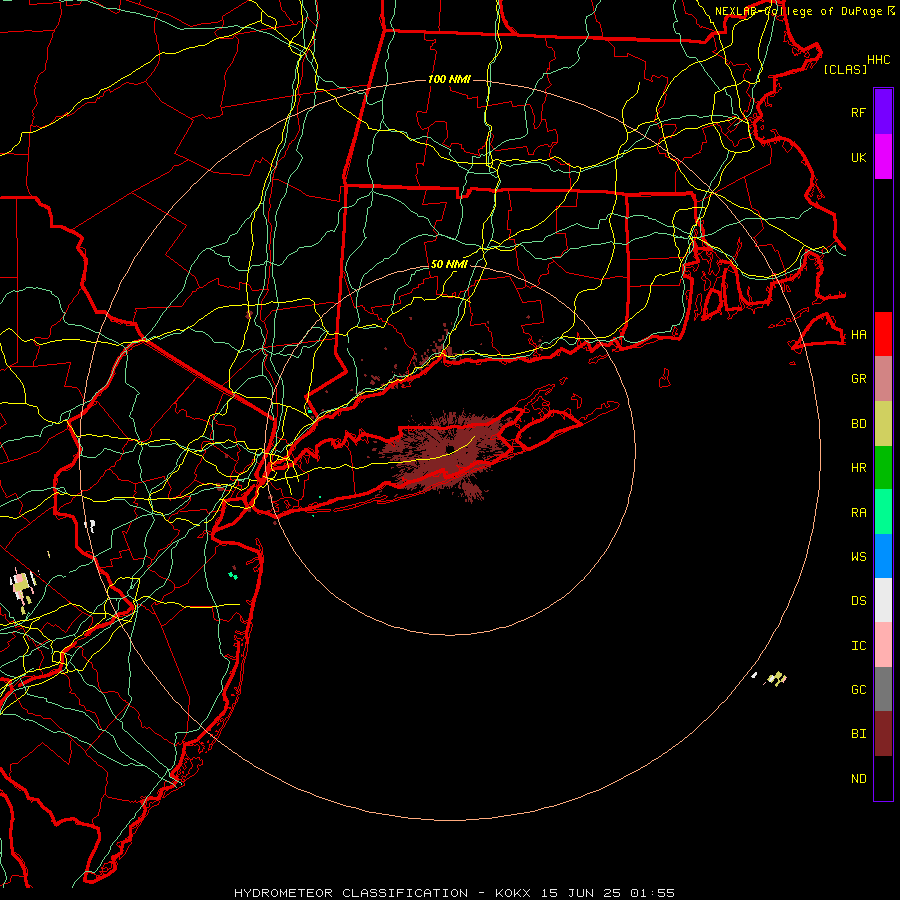This screenshot has width=900, height=900.
Task: Click the "50 NMI" range ring label
Action: coord(449,264)
